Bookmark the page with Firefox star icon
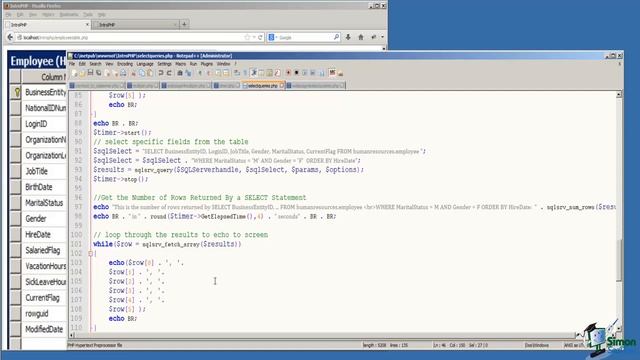The width and height of the screenshot is (640, 360). click(x=247, y=37)
